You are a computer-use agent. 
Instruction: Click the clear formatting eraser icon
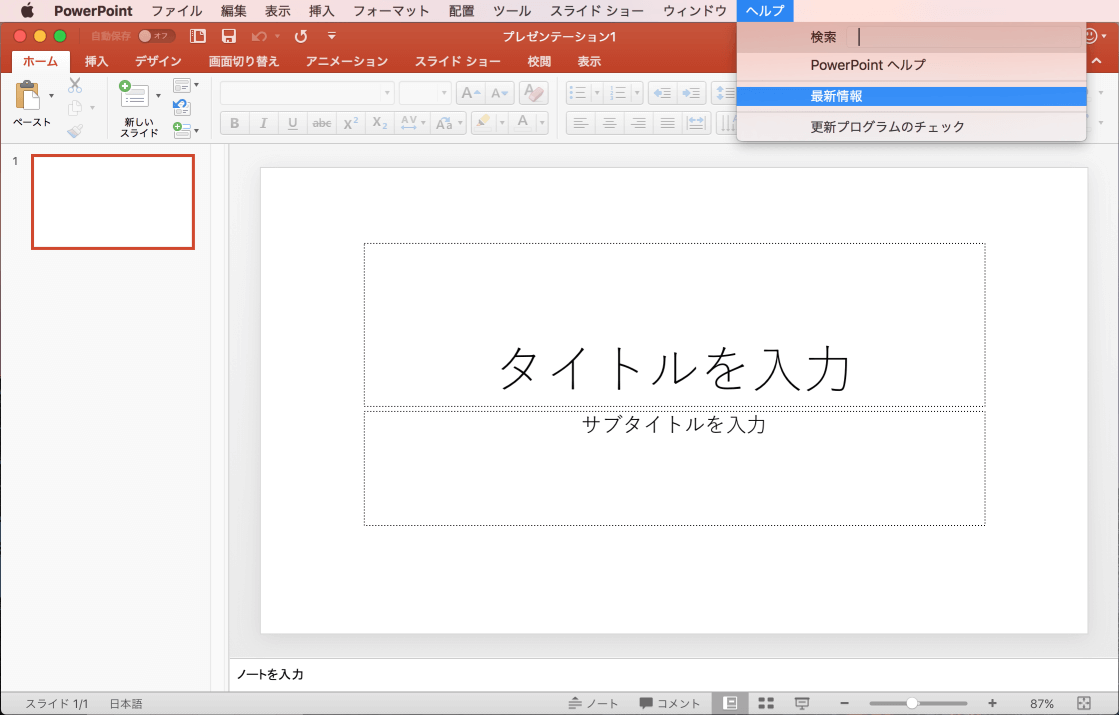[533, 93]
